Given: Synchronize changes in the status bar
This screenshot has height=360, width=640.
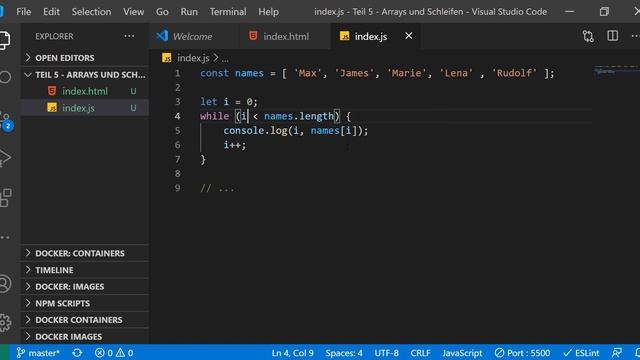Looking at the screenshot, I should [x=77, y=353].
